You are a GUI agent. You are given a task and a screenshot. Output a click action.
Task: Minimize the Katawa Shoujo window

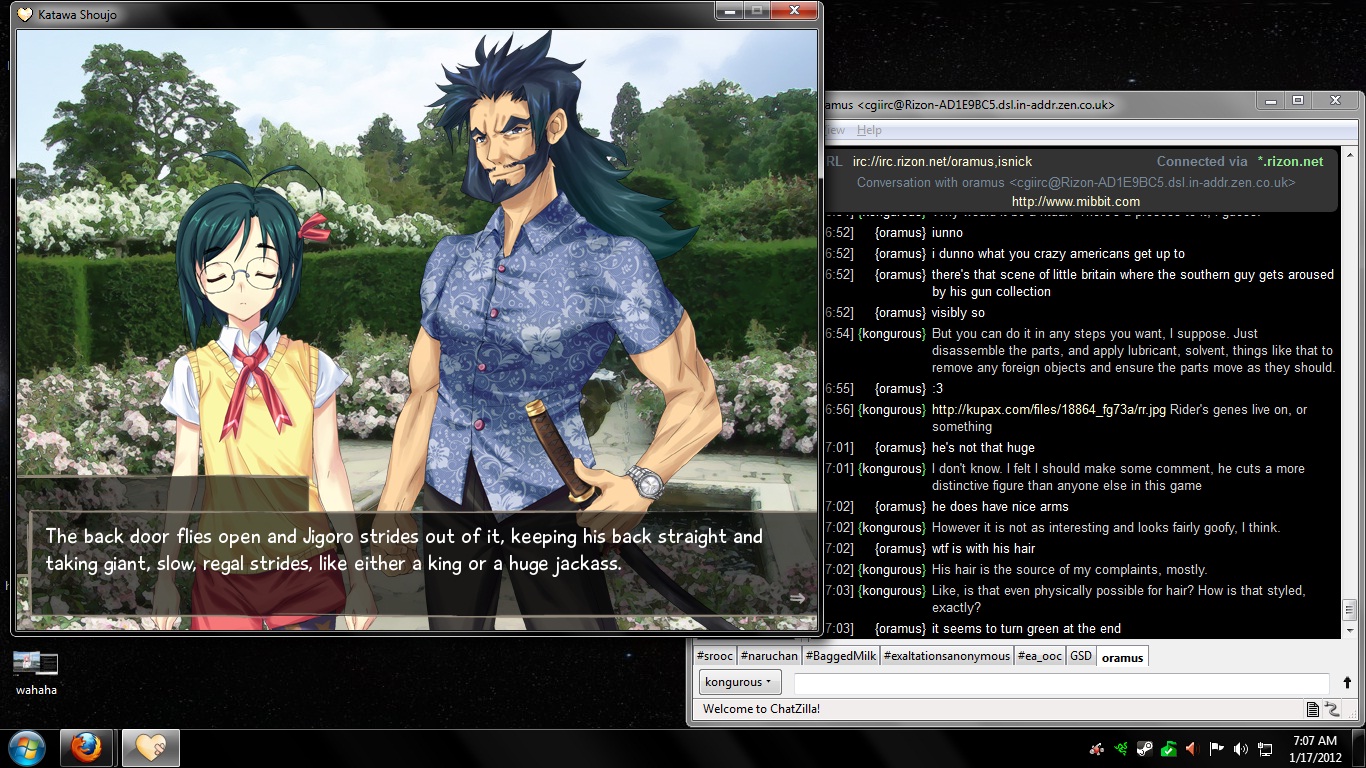pos(731,11)
